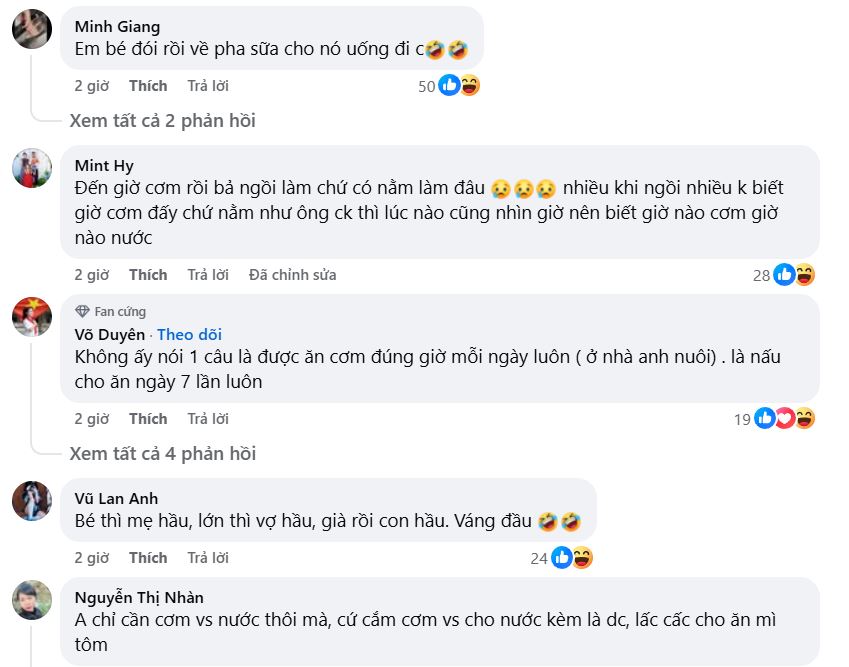The height and width of the screenshot is (667, 849).
Task: Reply to Mint Hy's comment
Action: coord(208,275)
